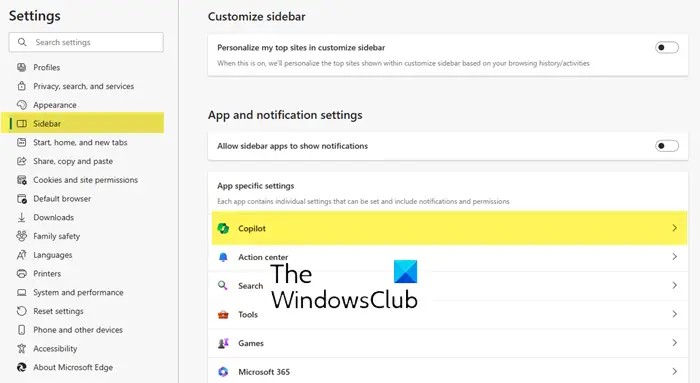700x383 pixels.
Task: Toggle Allow sidebar apps to show notifications
Action: [667, 146]
